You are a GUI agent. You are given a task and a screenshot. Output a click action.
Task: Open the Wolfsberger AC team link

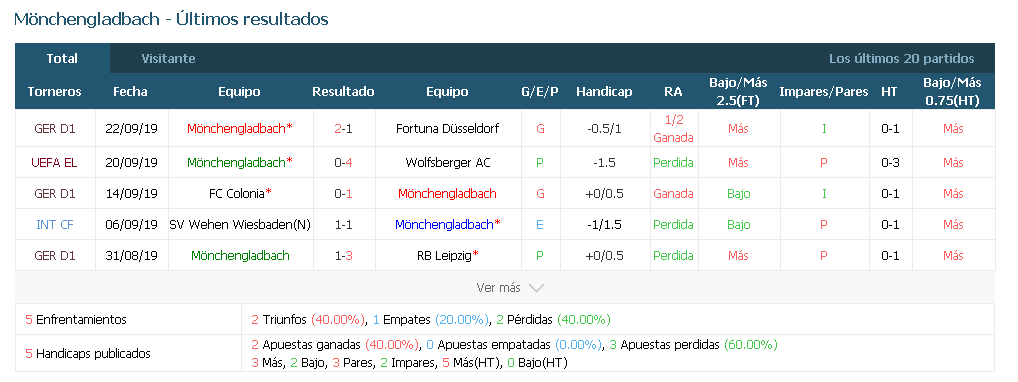pos(447,162)
